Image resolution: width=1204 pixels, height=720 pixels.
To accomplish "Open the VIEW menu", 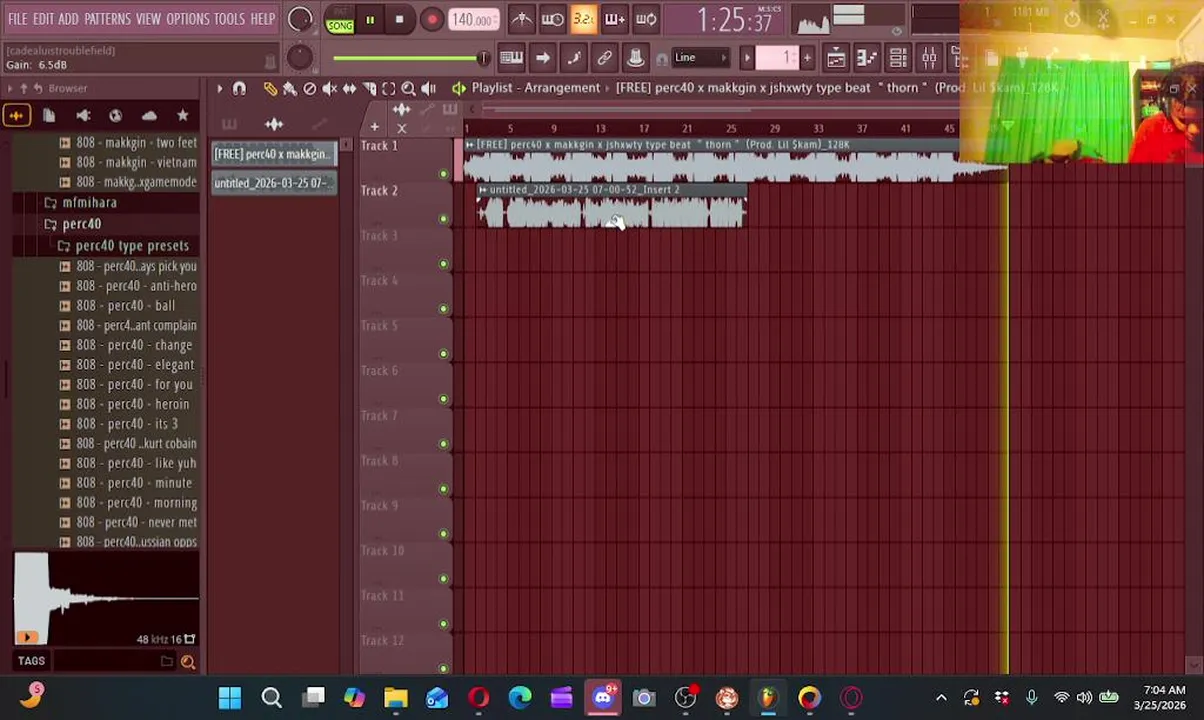I will click(x=148, y=19).
